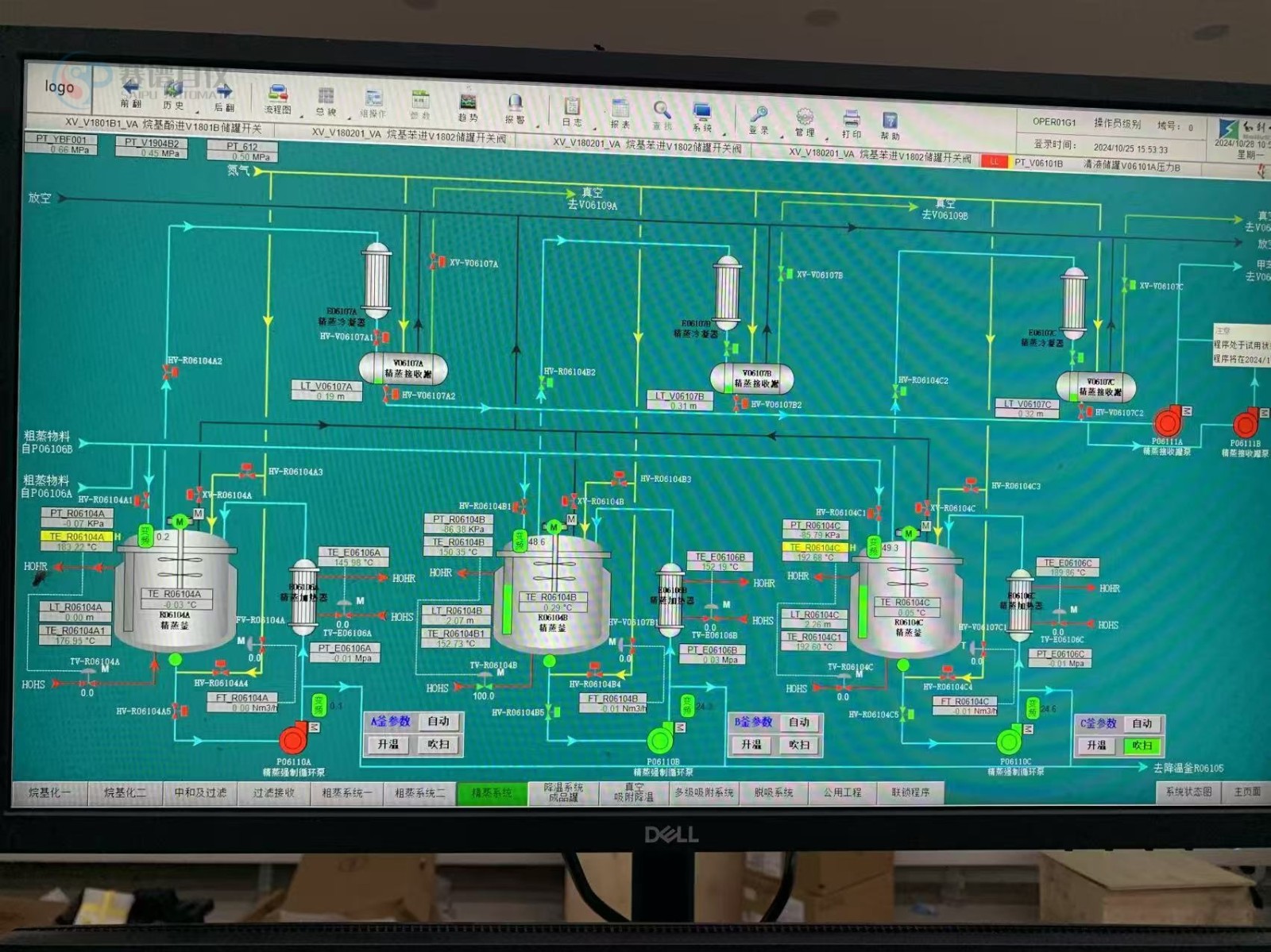Image resolution: width=1271 pixels, height=952 pixels.
Task: Expand the arrow beside 日志
Action: [x=593, y=128]
